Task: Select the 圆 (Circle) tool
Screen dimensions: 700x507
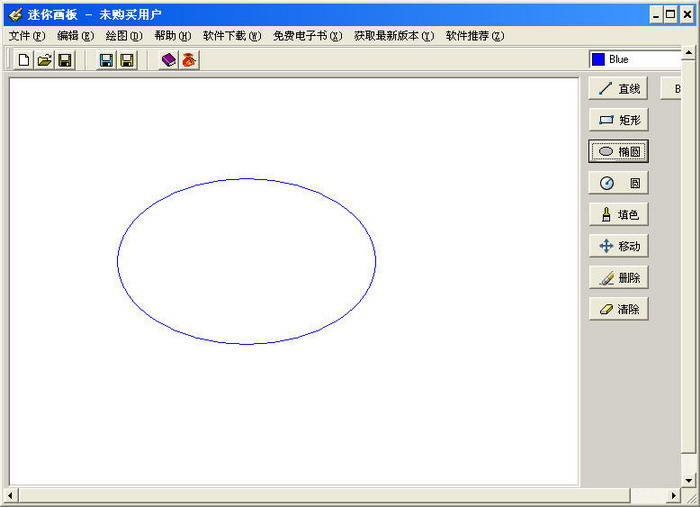Action: pyautogui.click(x=618, y=183)
